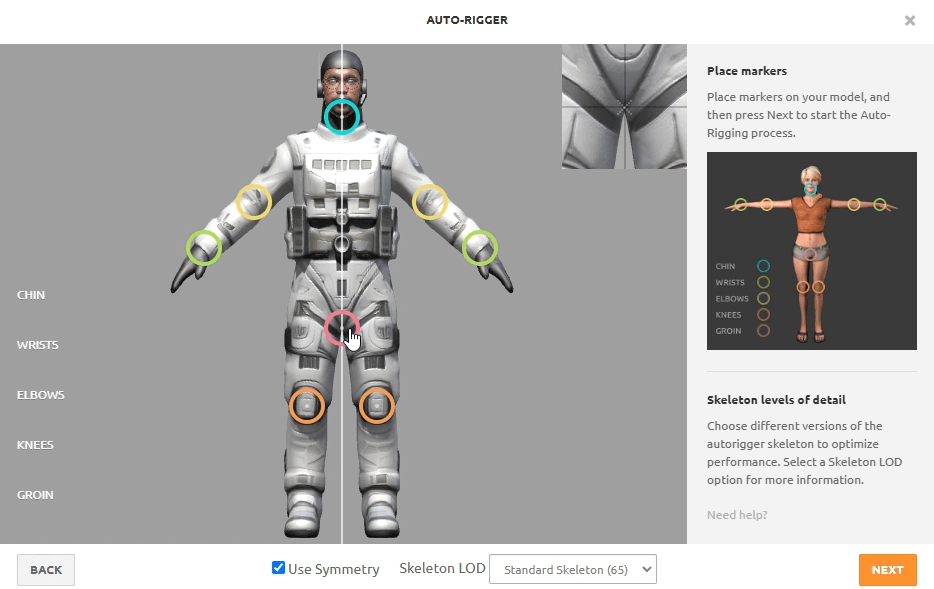Click the orange knee marker on the right side
934x589 pixels.
click(377, 406)
